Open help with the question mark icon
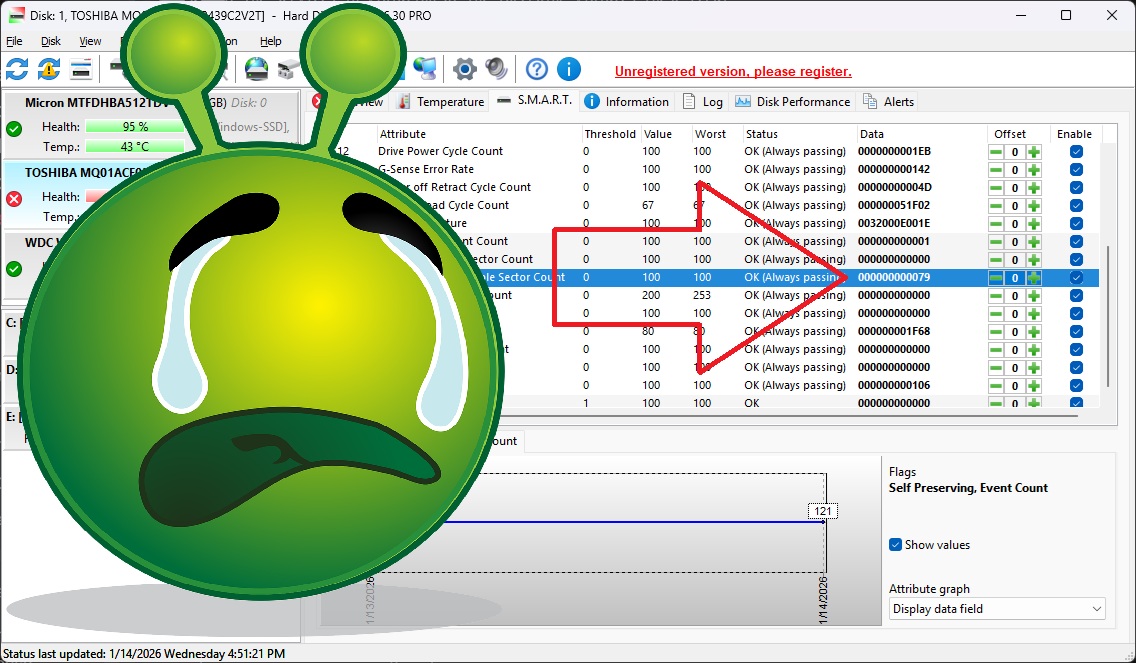Screen dimensions: 1136x665 537,69
